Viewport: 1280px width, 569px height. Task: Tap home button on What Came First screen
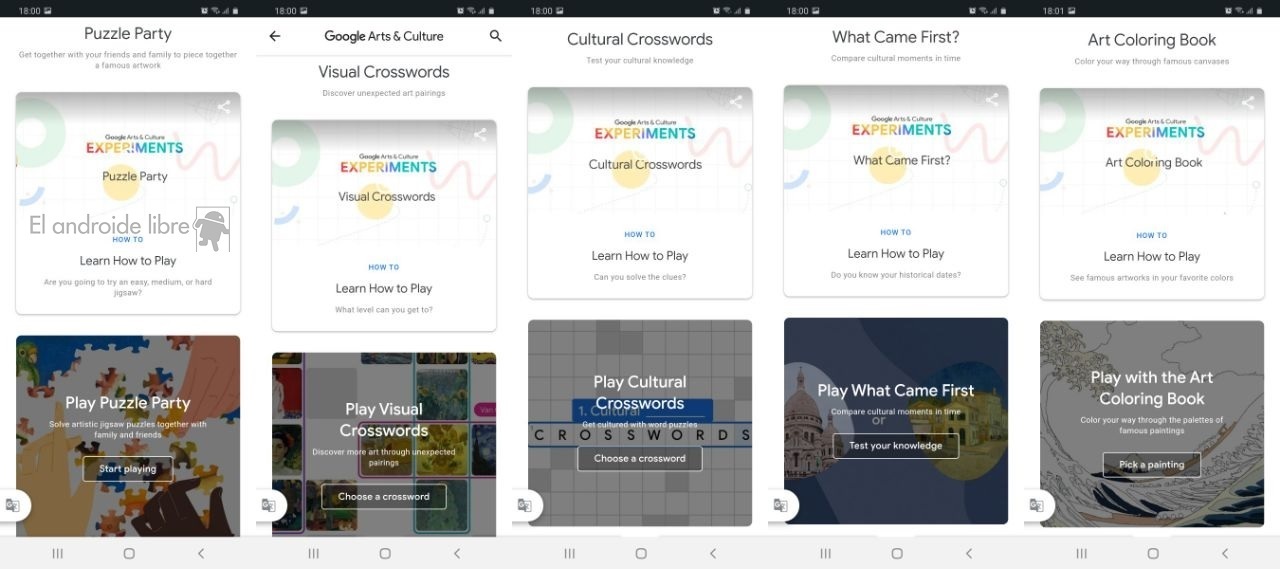tap(897, 553)
